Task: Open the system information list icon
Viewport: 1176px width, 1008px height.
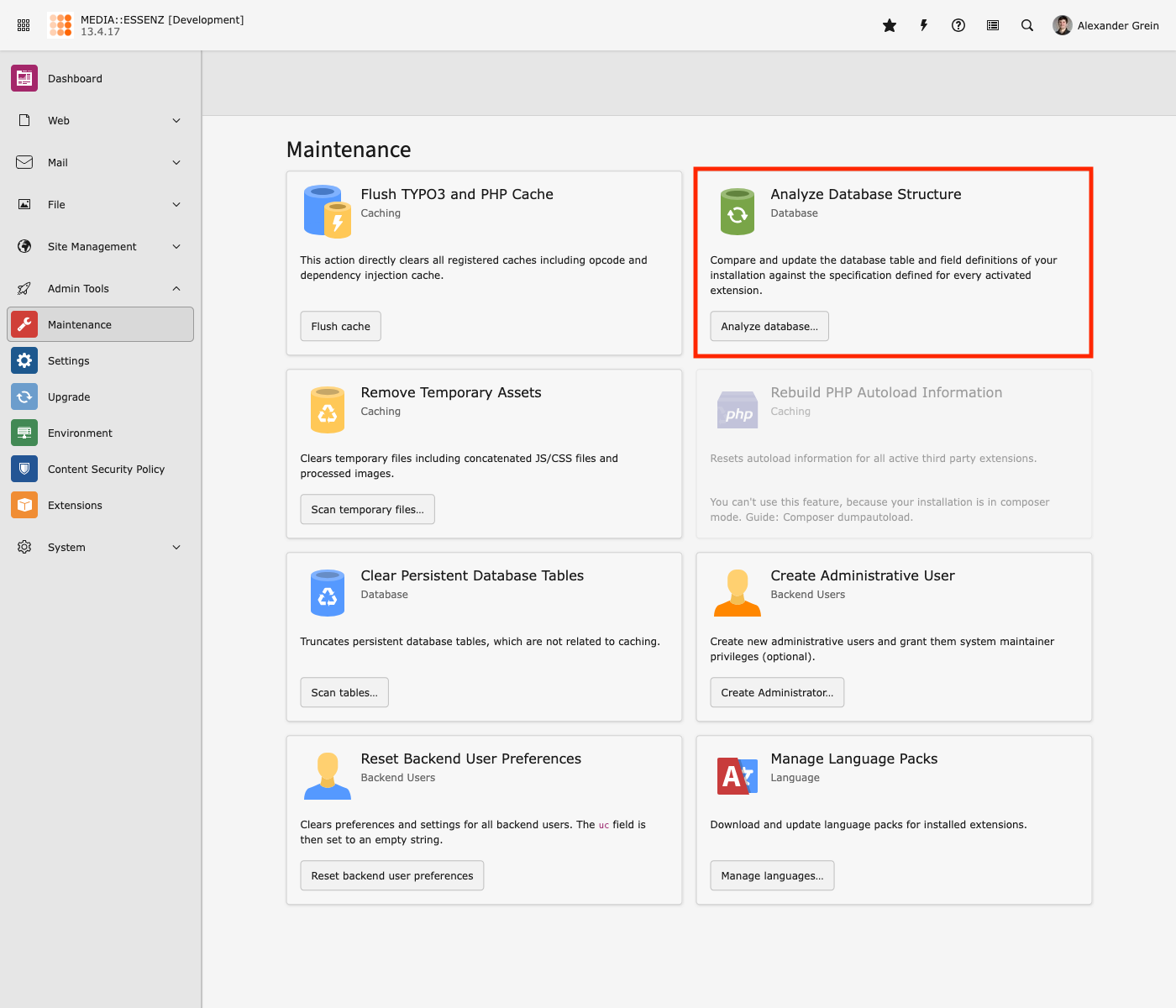Action: [993, 25]
